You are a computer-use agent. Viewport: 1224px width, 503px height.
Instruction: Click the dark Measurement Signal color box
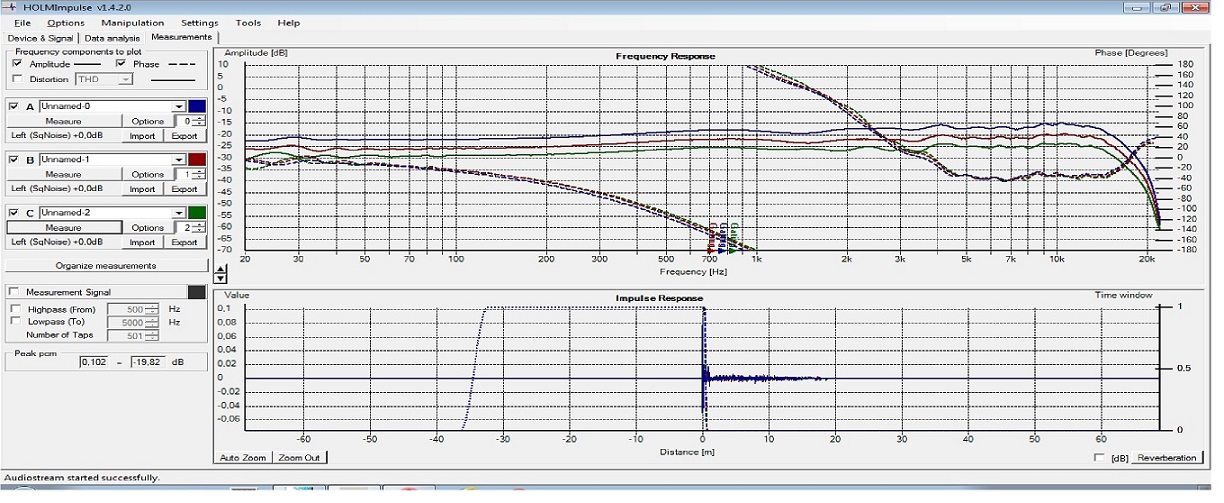tap(197, 291)
